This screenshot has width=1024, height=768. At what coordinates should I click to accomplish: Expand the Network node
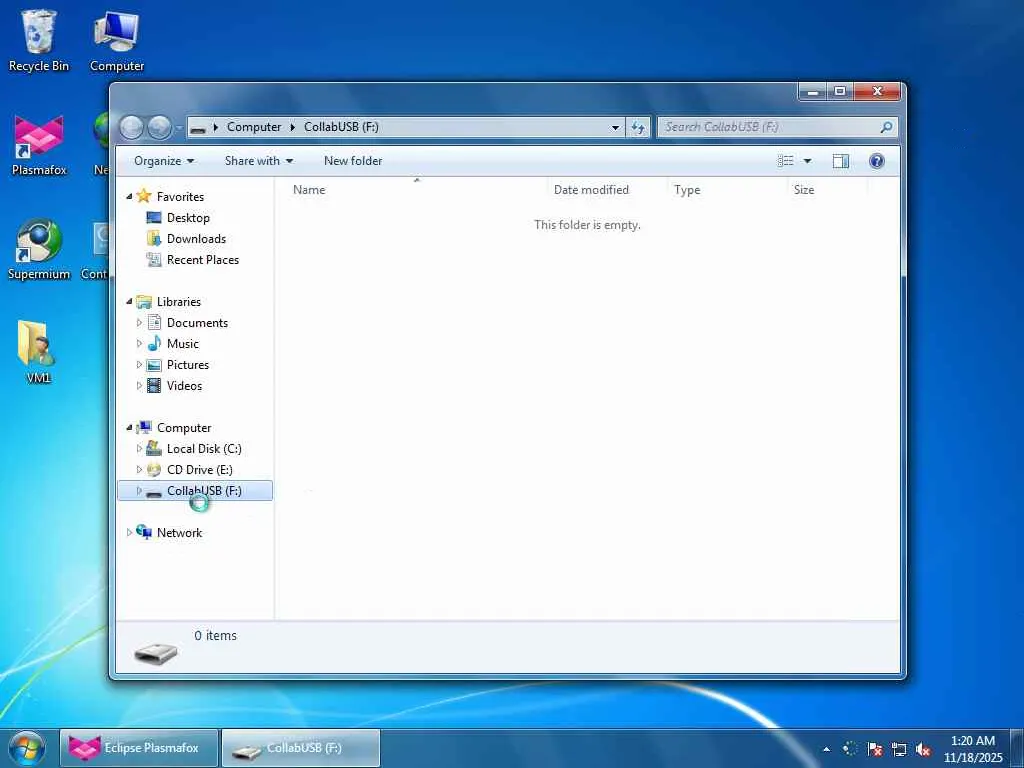(129, 532)
